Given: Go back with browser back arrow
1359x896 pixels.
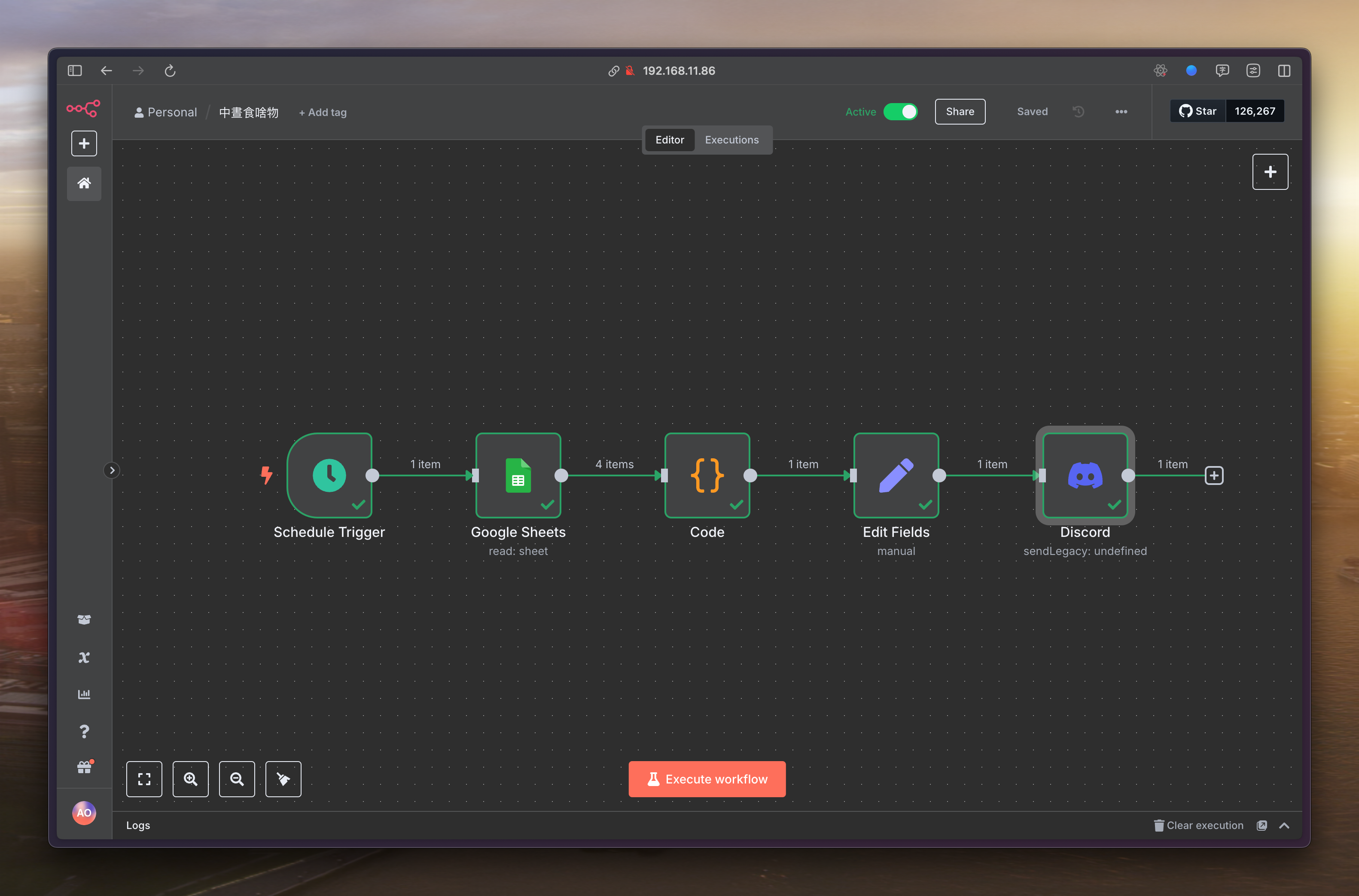Looking at the screenshot, I should [107, 70].
